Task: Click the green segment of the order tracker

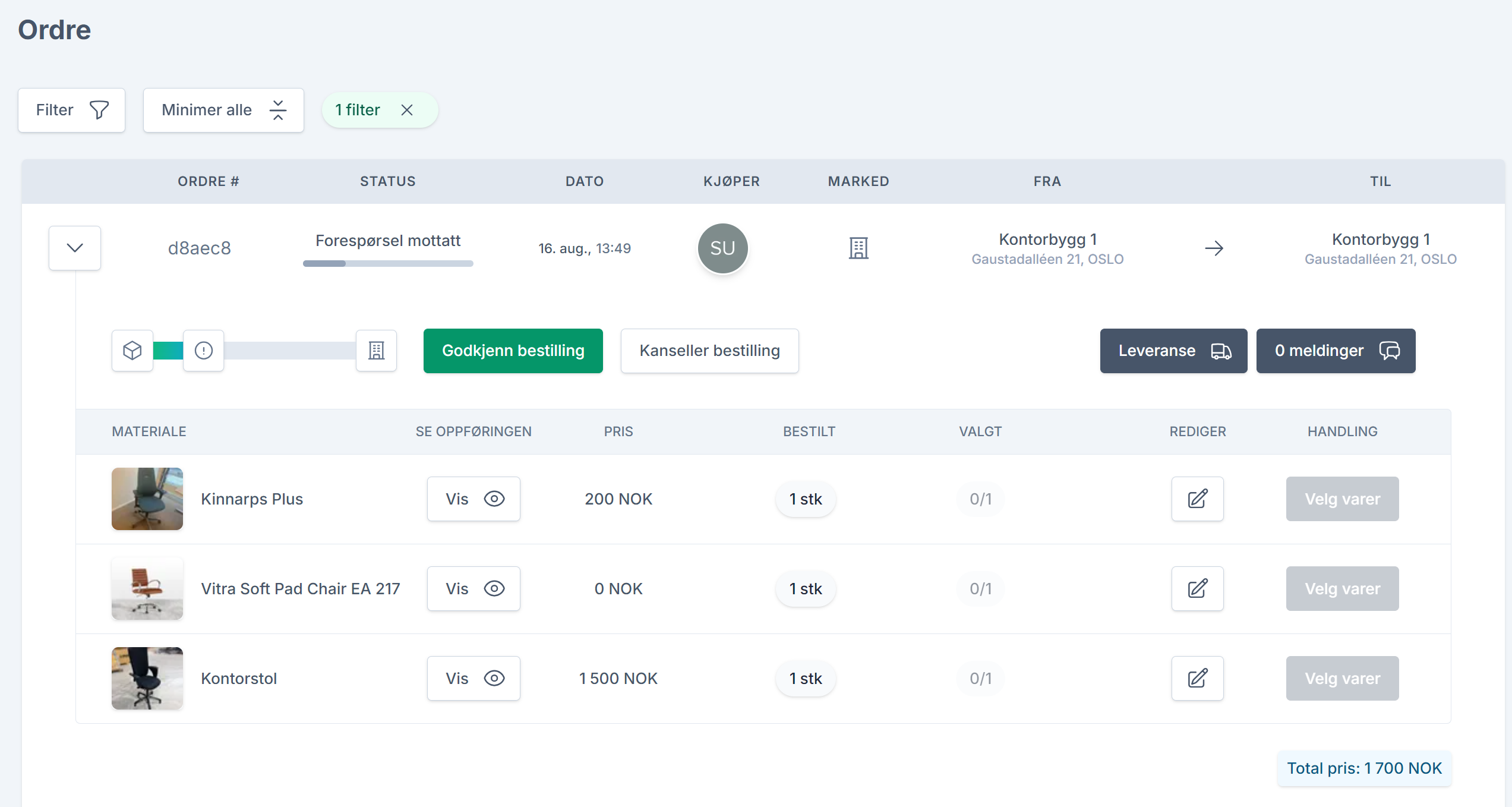Action: coord(168,351)
